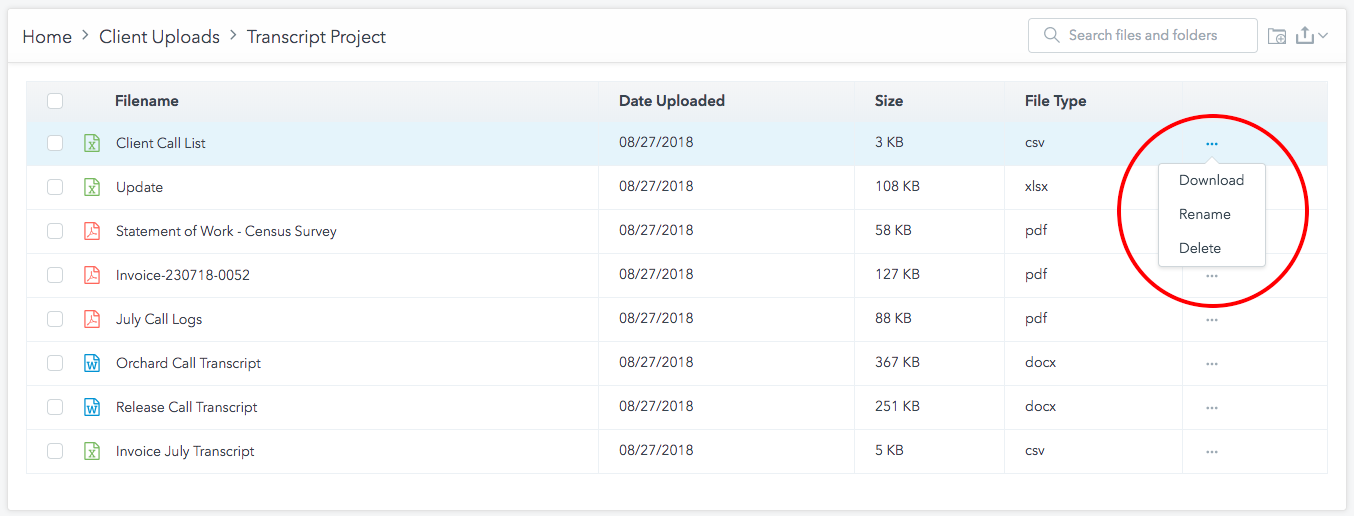The width and height of the screenshot is (1354, 516).
Task: Open the Invoice-230718-0052 file name
Action: tap(183, 275)
